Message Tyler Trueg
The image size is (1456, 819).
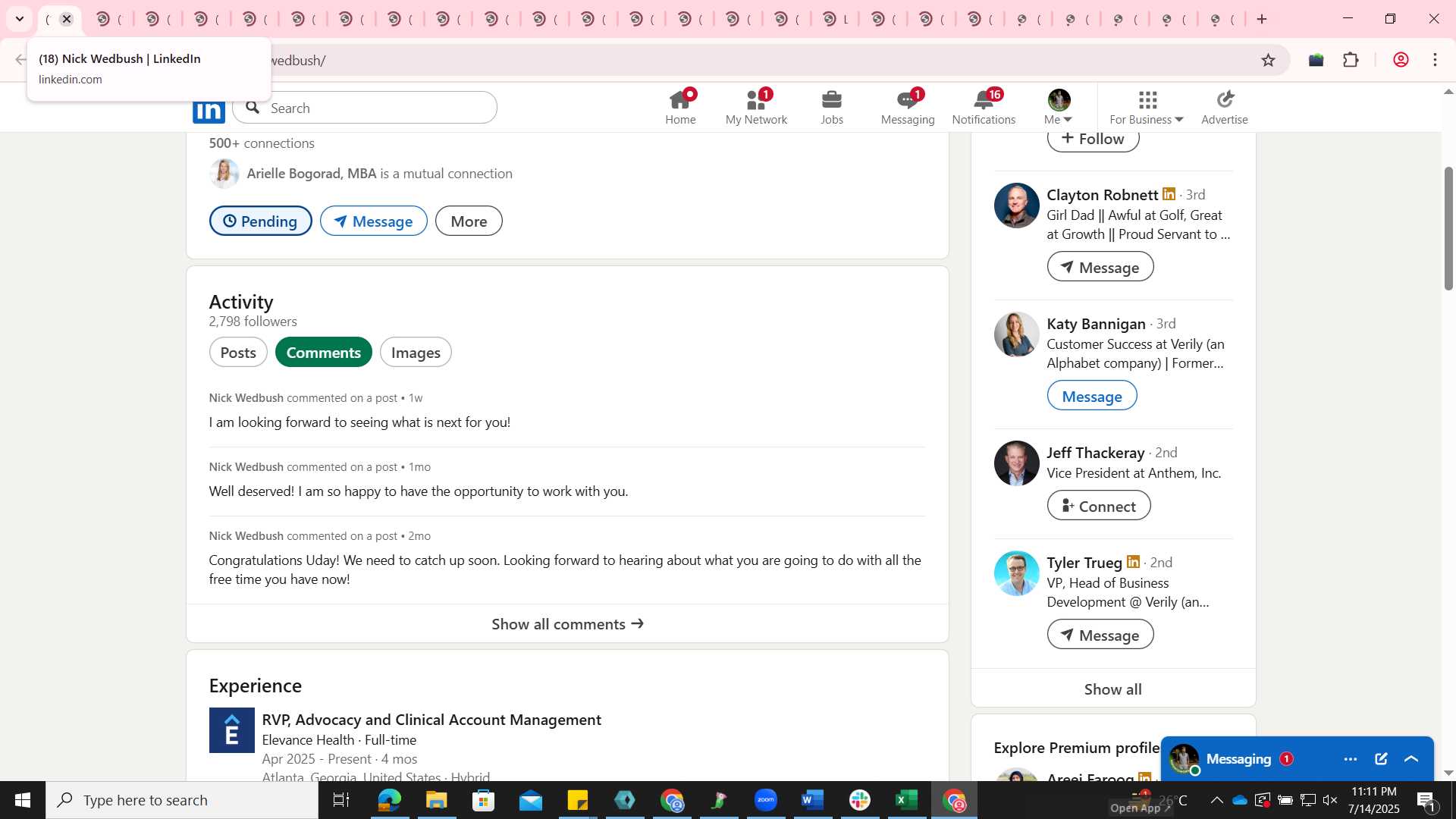[x=1100, y=635]
